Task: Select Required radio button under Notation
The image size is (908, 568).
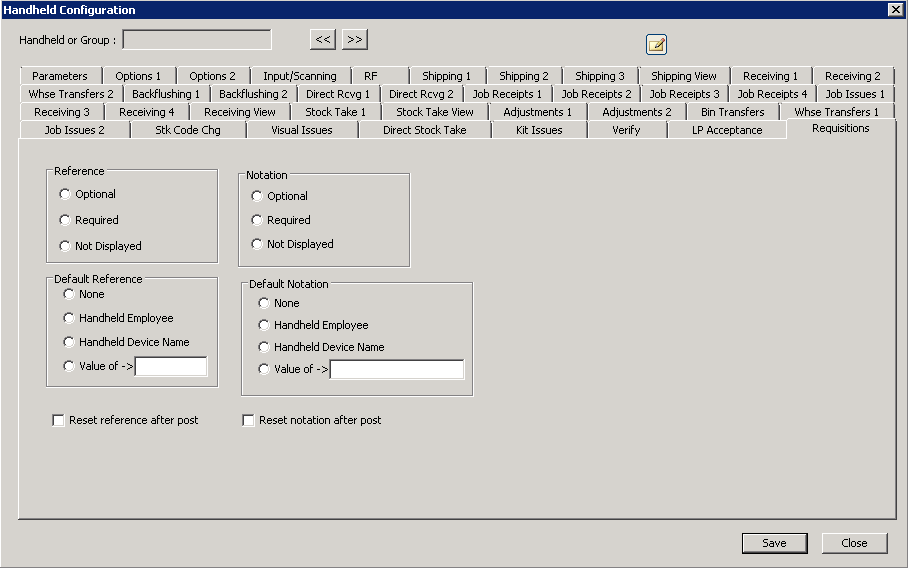Action: point(257,220)
